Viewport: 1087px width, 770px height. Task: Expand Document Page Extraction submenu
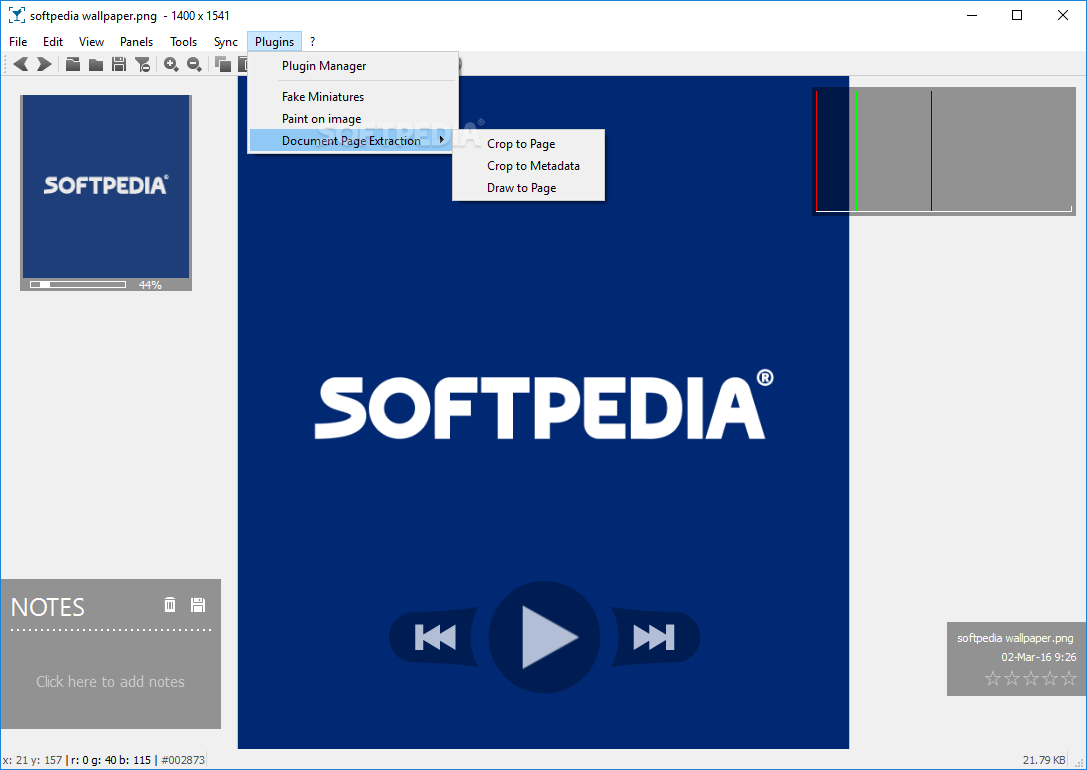351,141
